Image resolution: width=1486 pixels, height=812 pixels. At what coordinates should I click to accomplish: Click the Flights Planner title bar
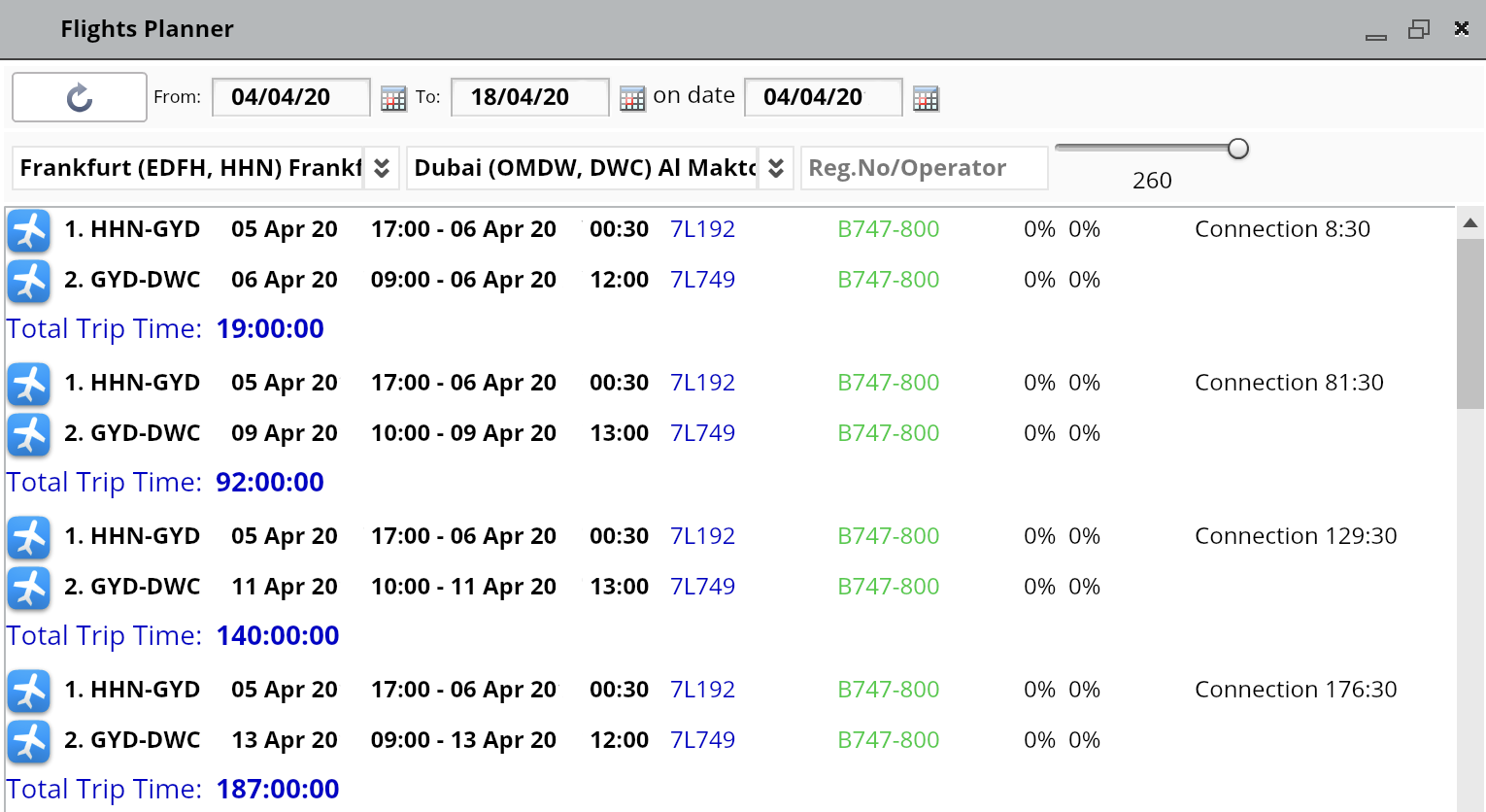click(147, 28)
